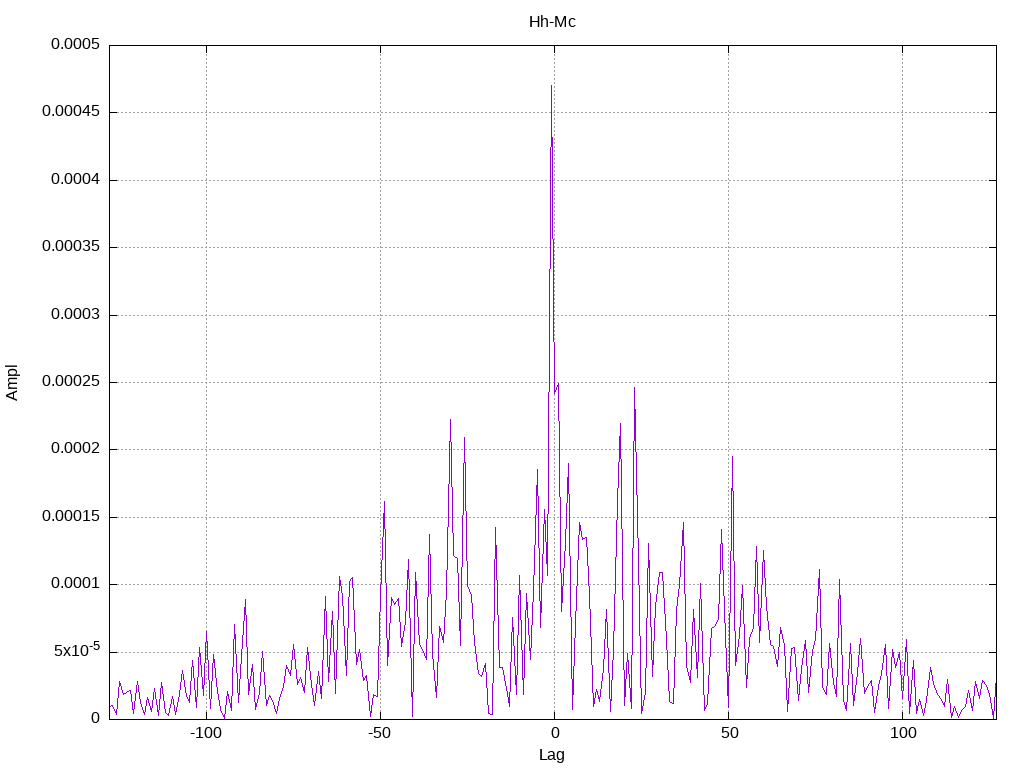Screen dimensions: 1024x768
Task: Click the 0.0003 y-axis tick label
Action: [76, 314]
